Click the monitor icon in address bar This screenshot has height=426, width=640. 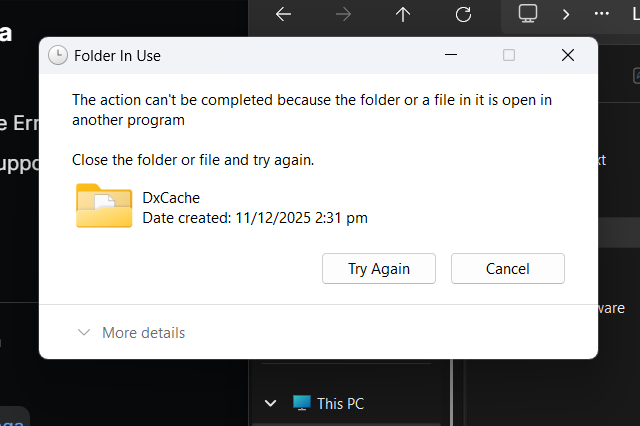pos(528,14)
